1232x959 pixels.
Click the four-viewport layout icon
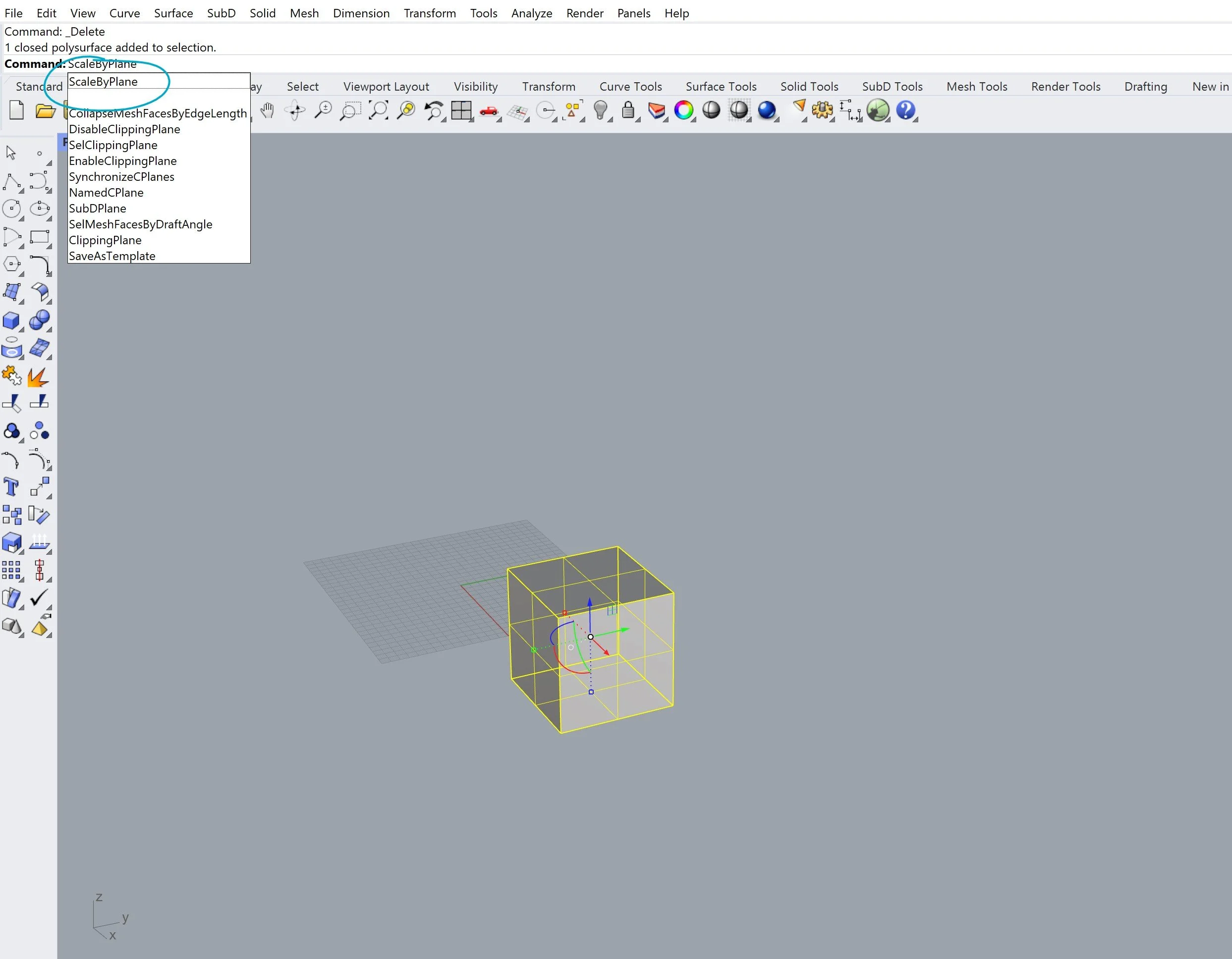pos(461,110)
